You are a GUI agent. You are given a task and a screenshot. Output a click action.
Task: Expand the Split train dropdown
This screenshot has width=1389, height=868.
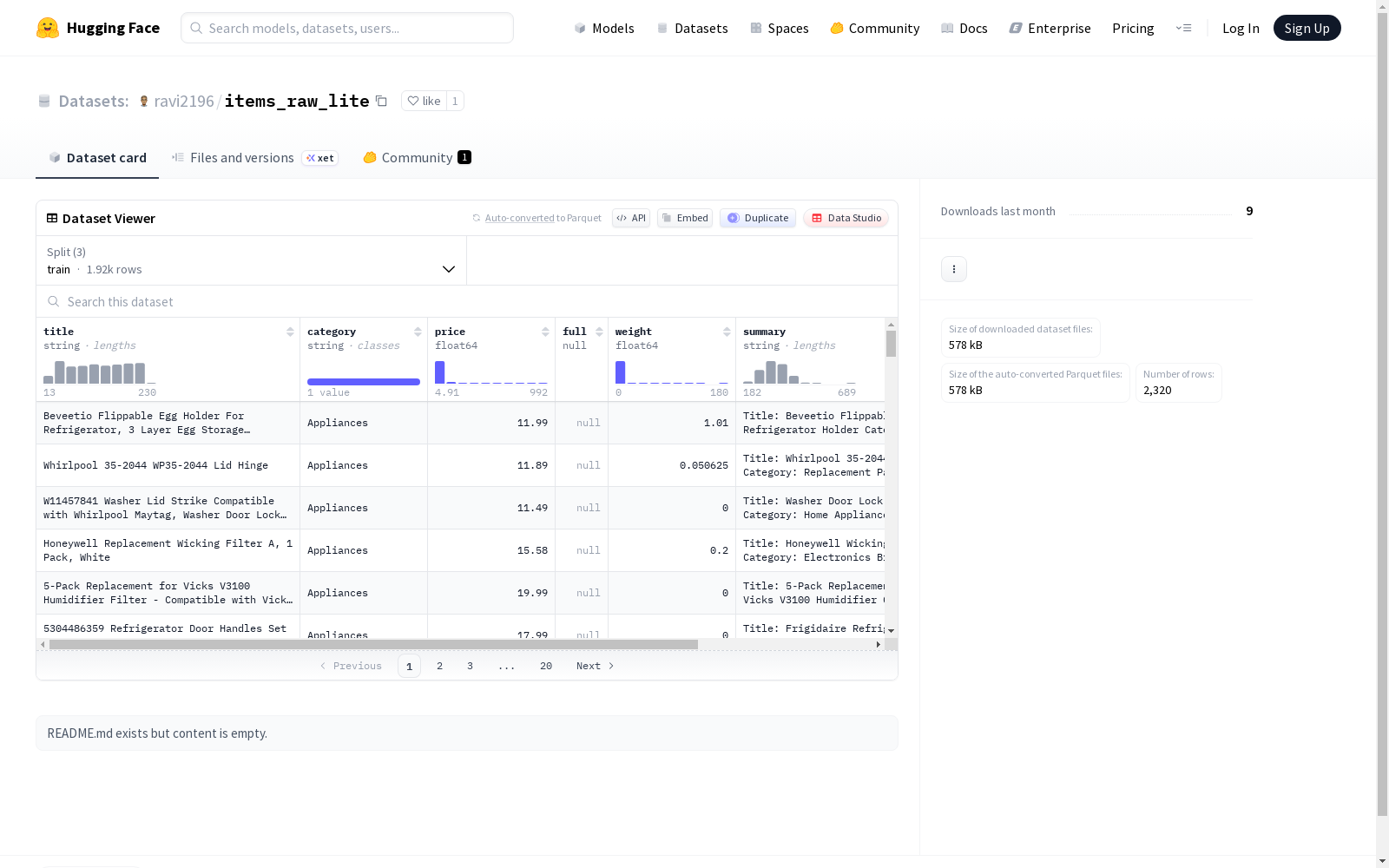(x=252, y=260)
